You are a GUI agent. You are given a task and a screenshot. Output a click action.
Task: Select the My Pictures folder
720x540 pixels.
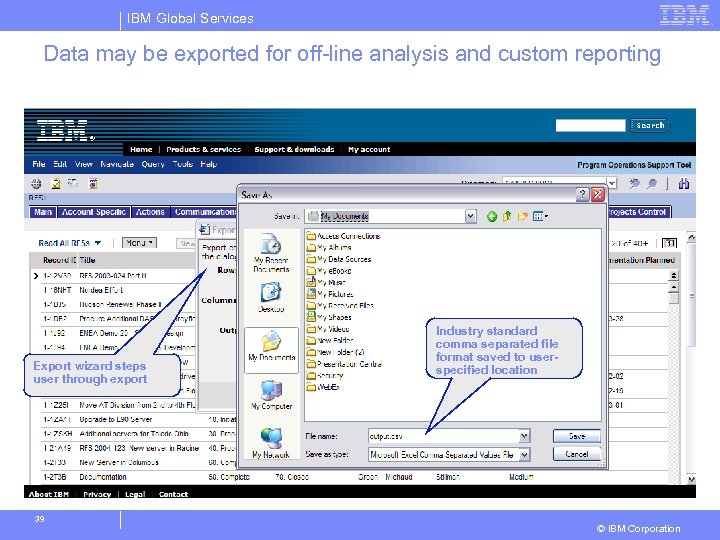pyautogui.click(x=330, y=294)
